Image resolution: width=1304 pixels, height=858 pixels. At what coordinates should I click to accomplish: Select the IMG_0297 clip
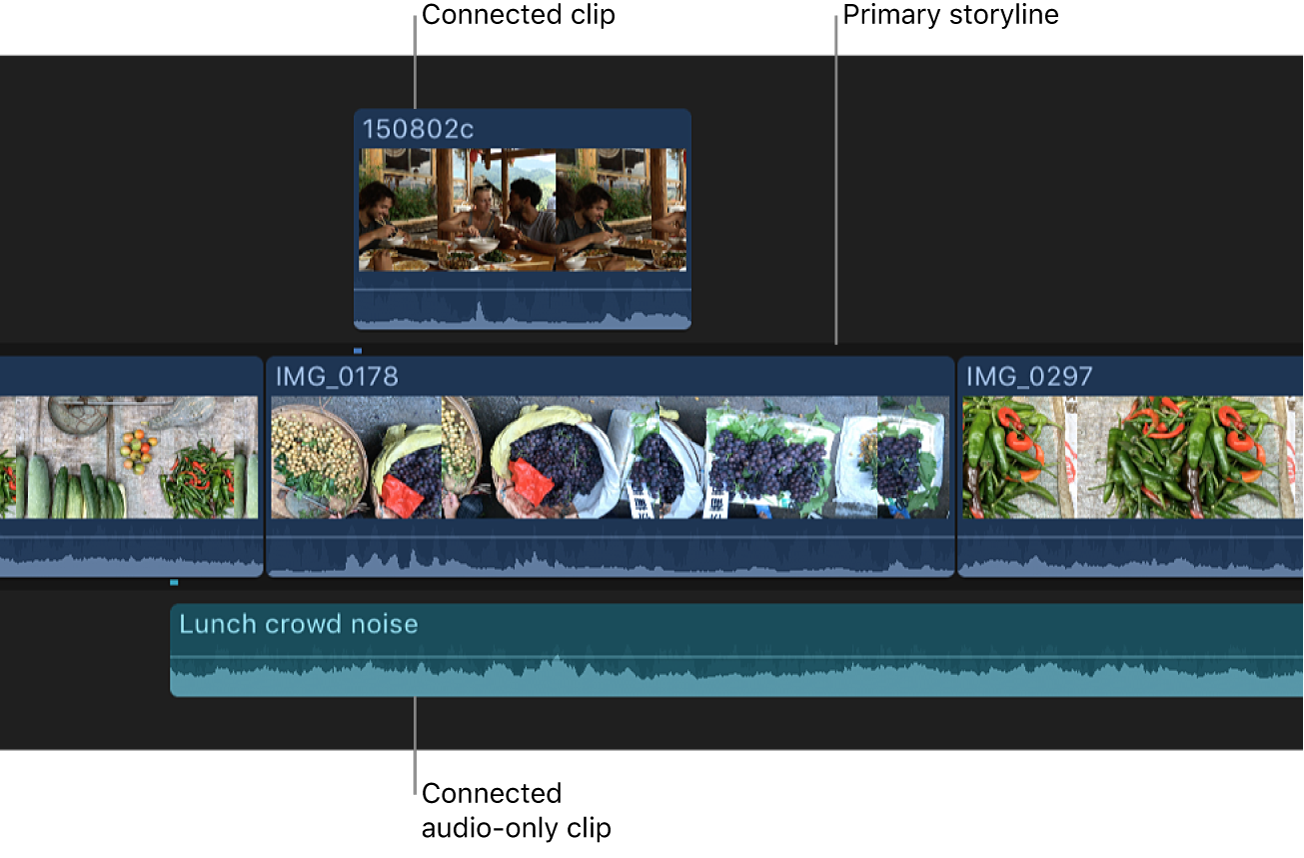[x=1130, y=465]
